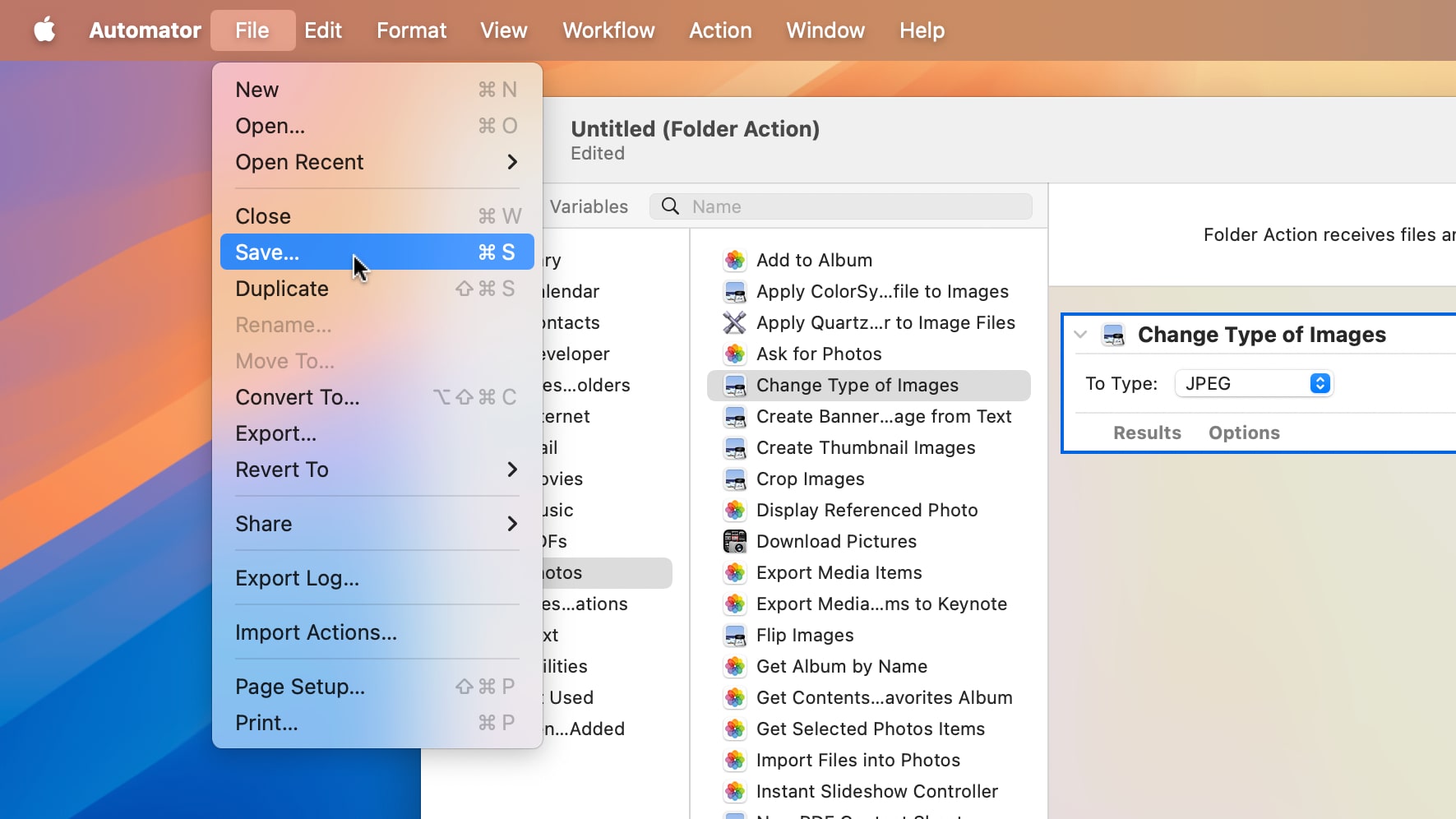Open the View menu
The image size is (1456, 819).
pos(503,30)
